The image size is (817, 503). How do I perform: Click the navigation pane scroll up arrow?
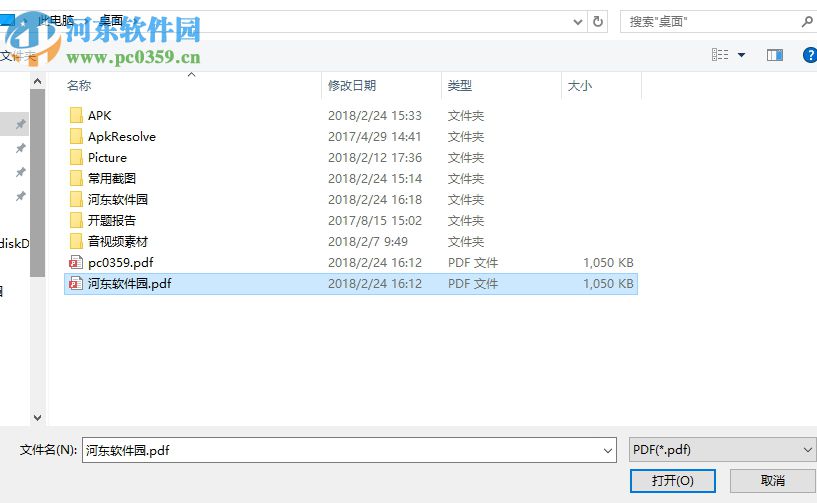point(38,81)
